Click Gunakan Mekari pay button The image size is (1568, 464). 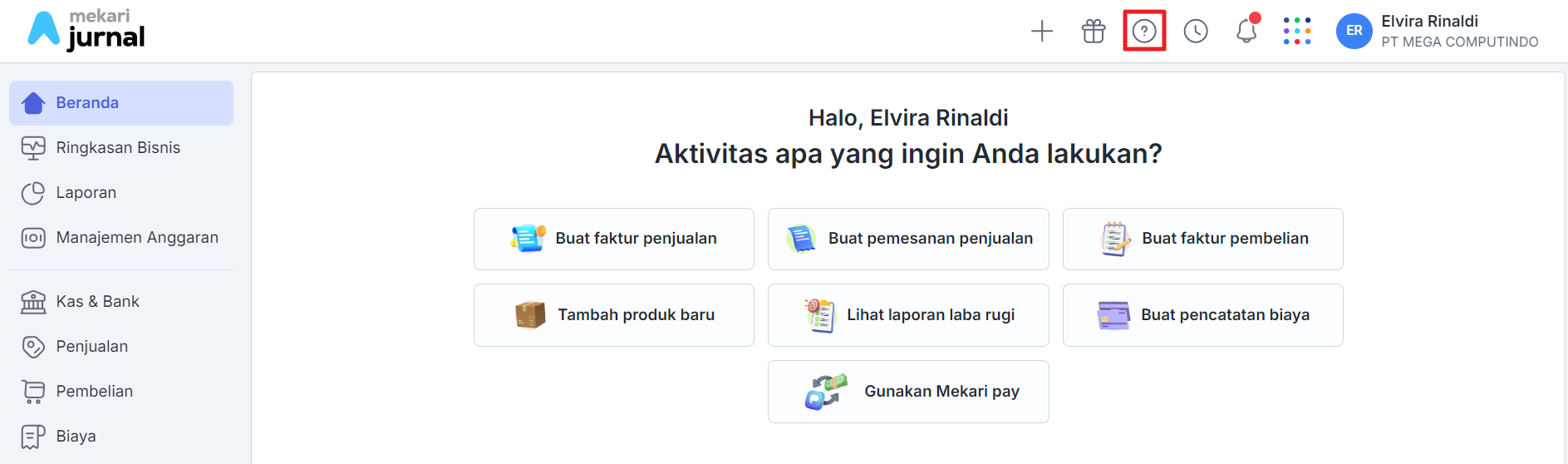point(908,392)
